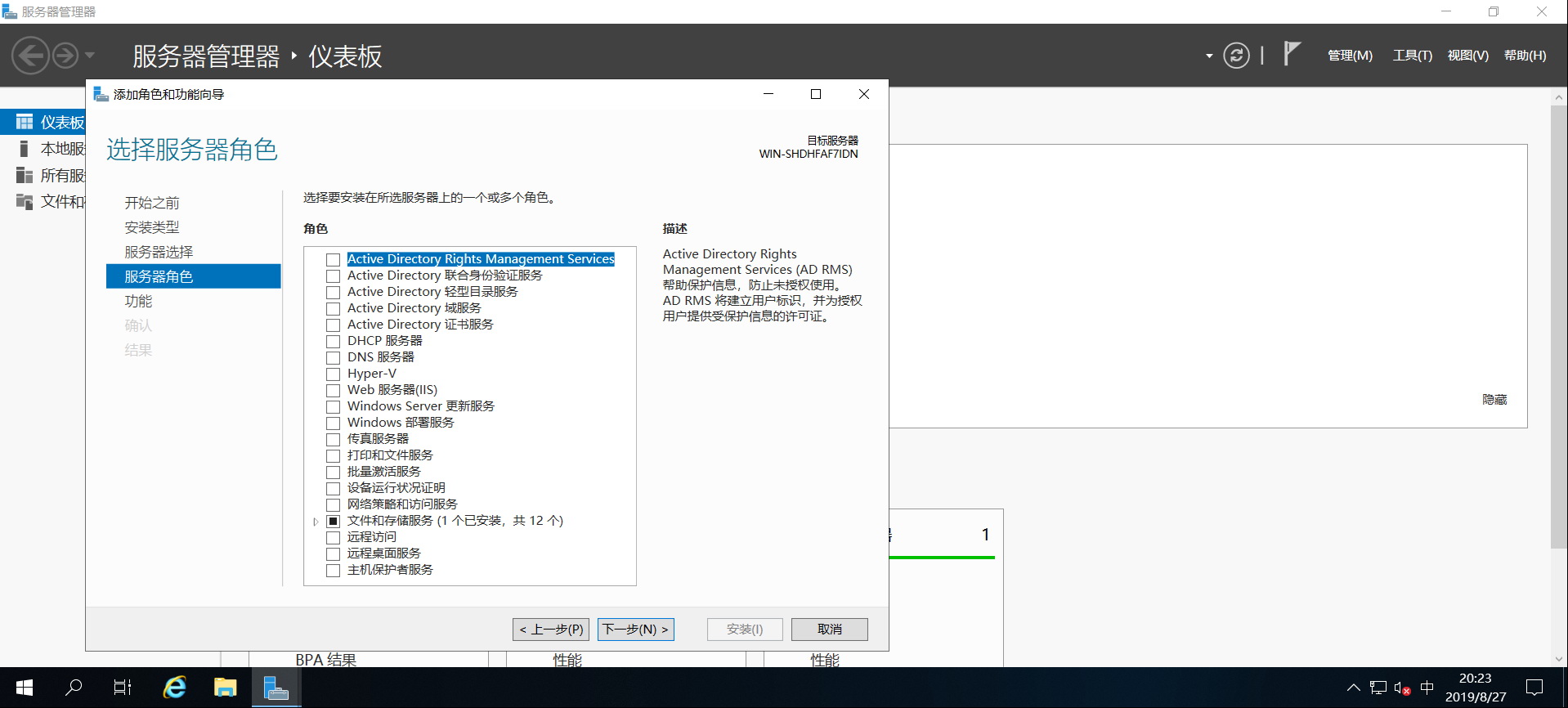Open network icon in system tray
The height and width of the screenshot is (708, 1568).
[x=1378, y=688]
